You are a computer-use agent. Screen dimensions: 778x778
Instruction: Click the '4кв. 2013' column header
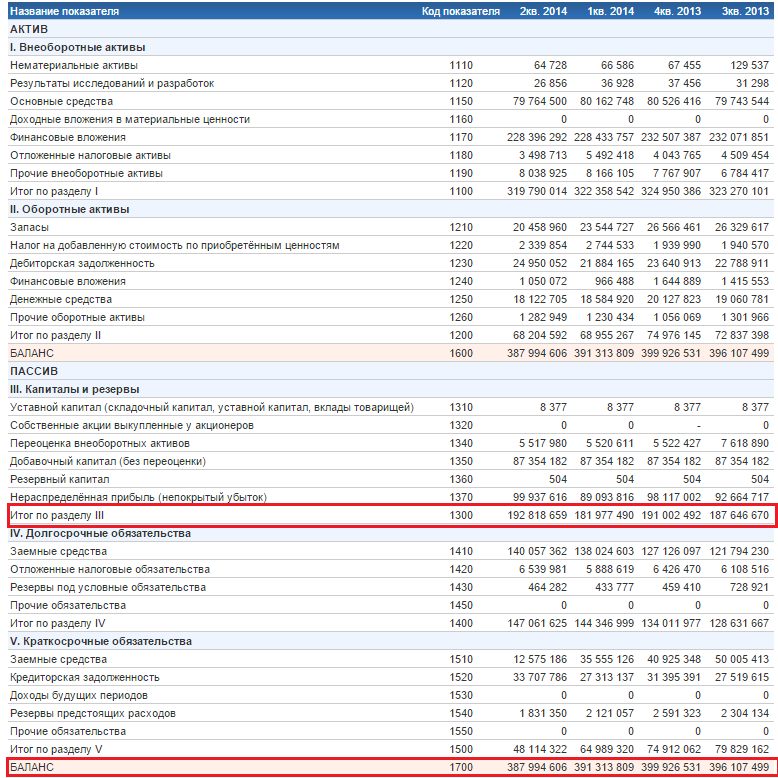coord(677,11)
